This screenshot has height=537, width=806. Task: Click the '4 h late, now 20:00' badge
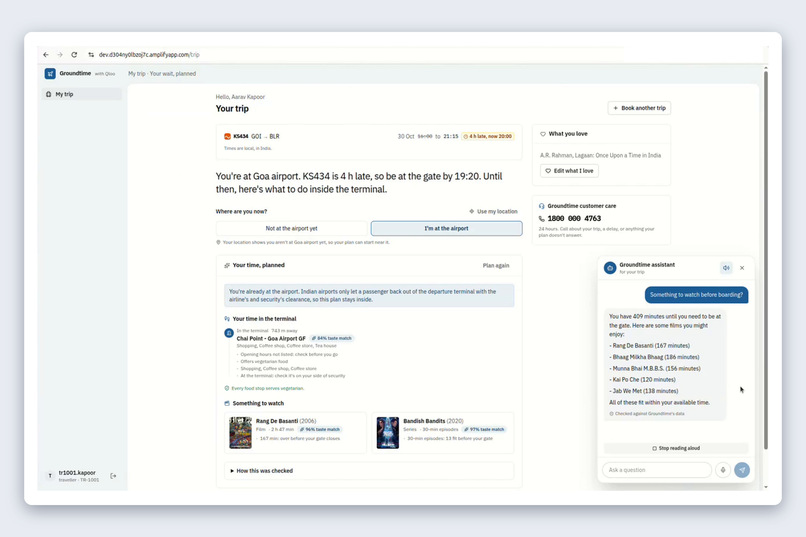(x=487, y=136)
